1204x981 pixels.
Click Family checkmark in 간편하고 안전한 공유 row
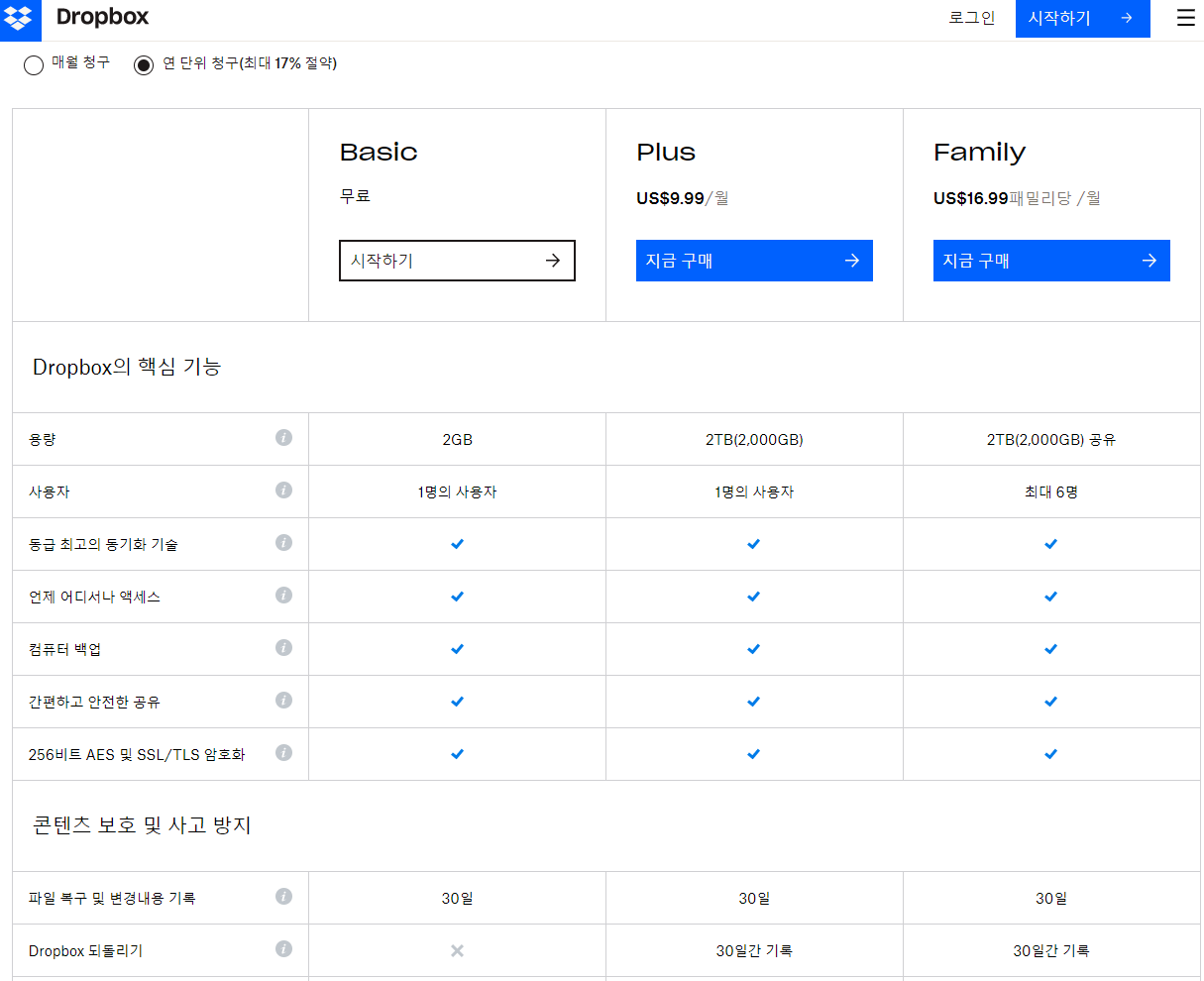click(x=1051, y=702)
